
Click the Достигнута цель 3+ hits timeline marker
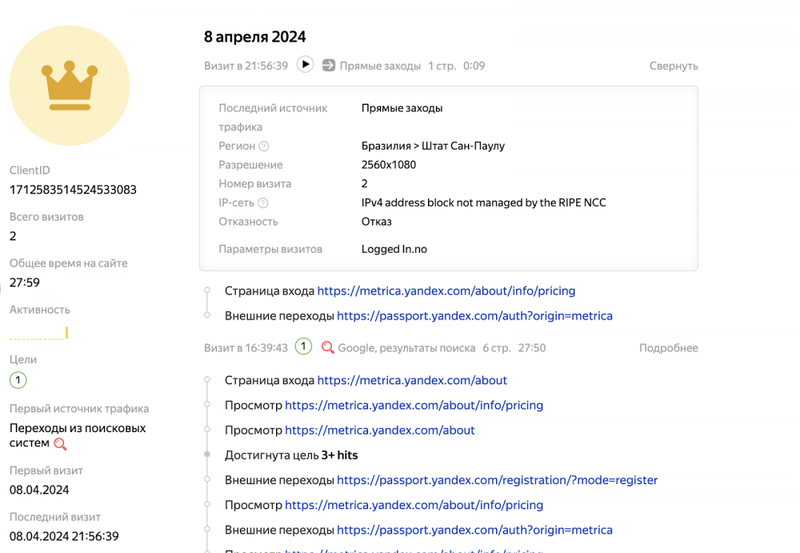pos(207,454)
